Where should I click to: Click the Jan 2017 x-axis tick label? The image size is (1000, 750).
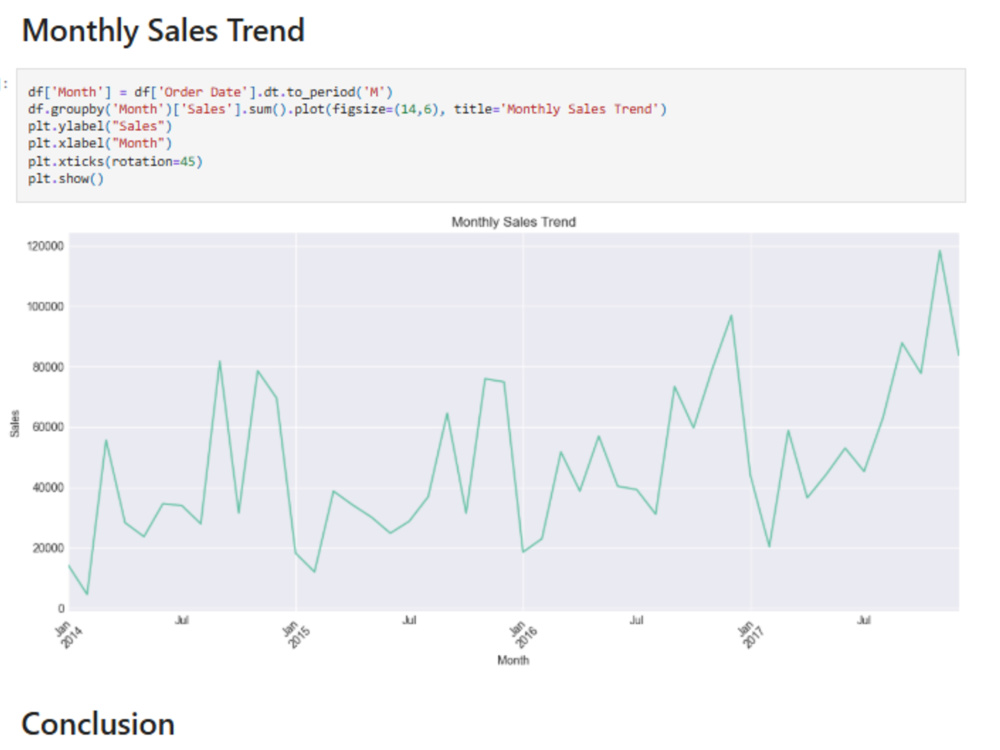coord(751,633)
